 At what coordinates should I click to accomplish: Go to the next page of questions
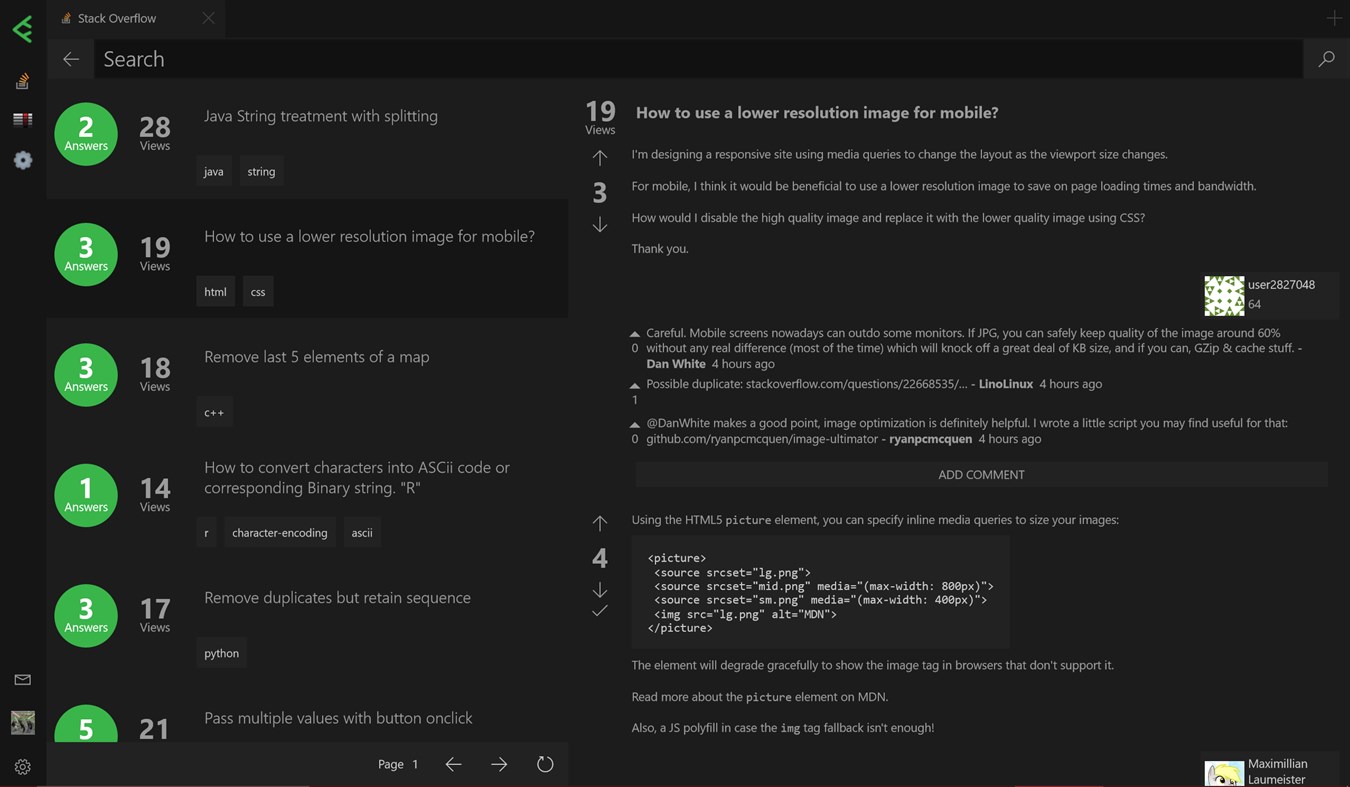click(x=499, y=764)
